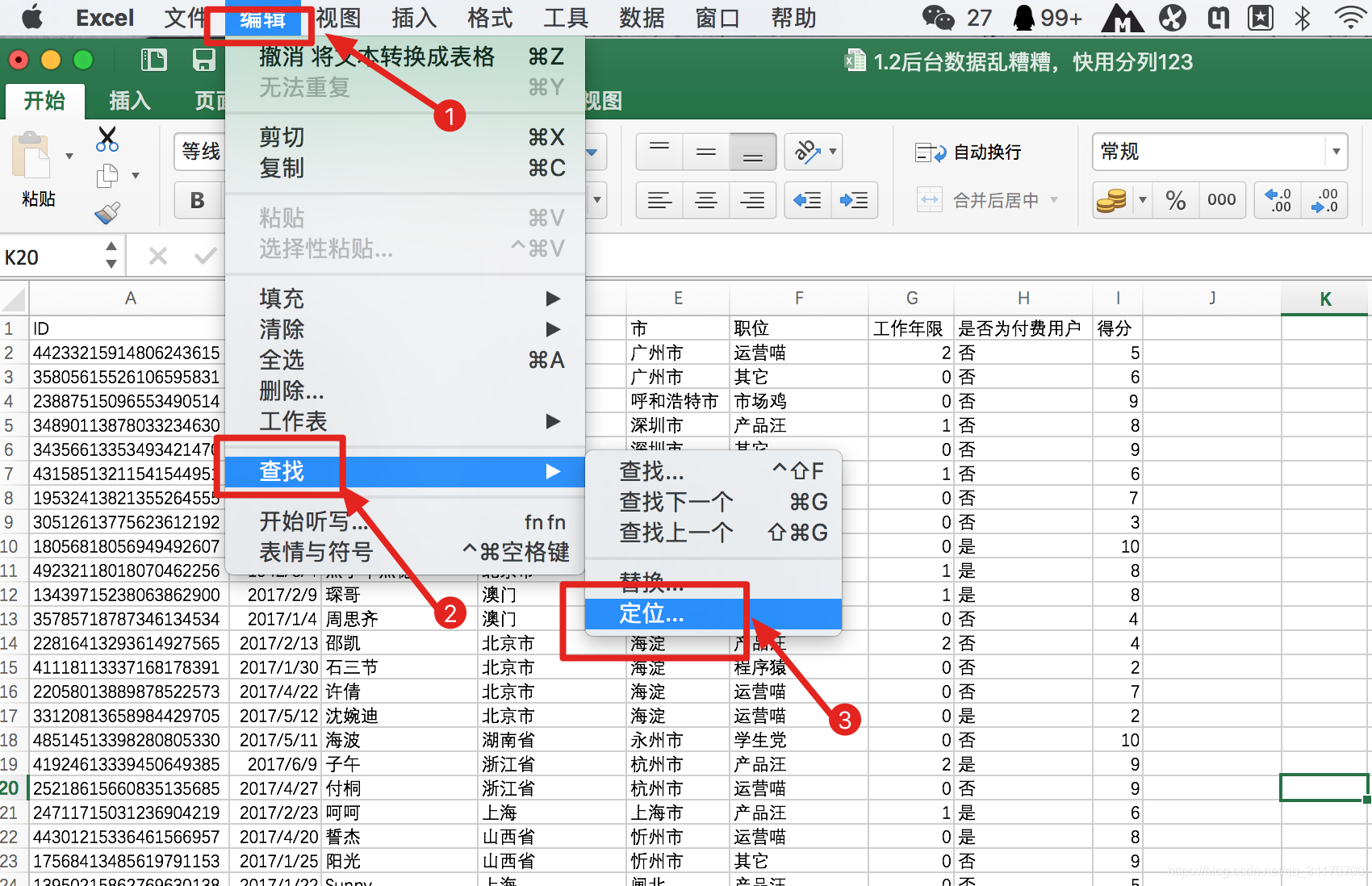
Task: Expand the 工作表 submenu
Action: tap(405, 421)
